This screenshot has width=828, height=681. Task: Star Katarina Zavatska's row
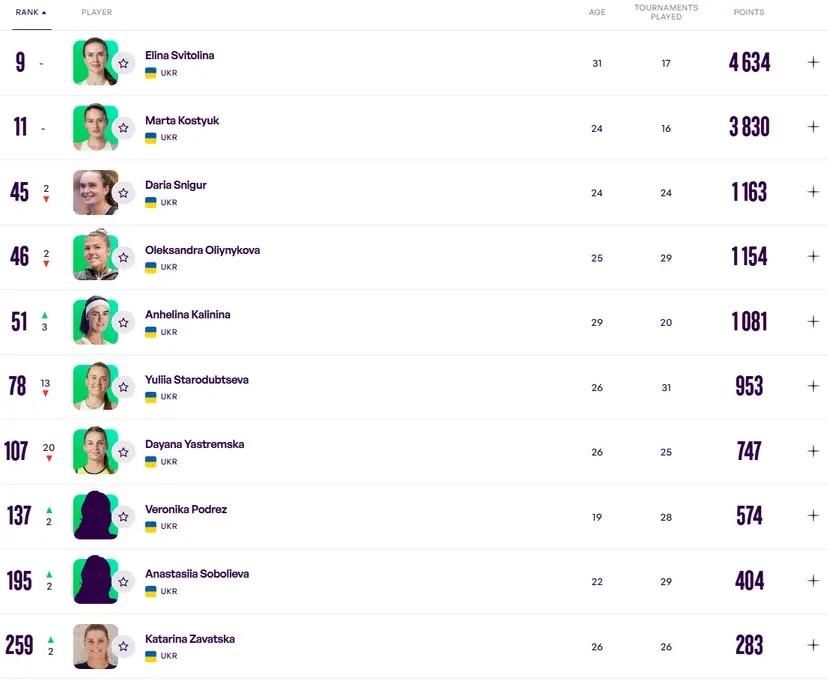(123, 646)
